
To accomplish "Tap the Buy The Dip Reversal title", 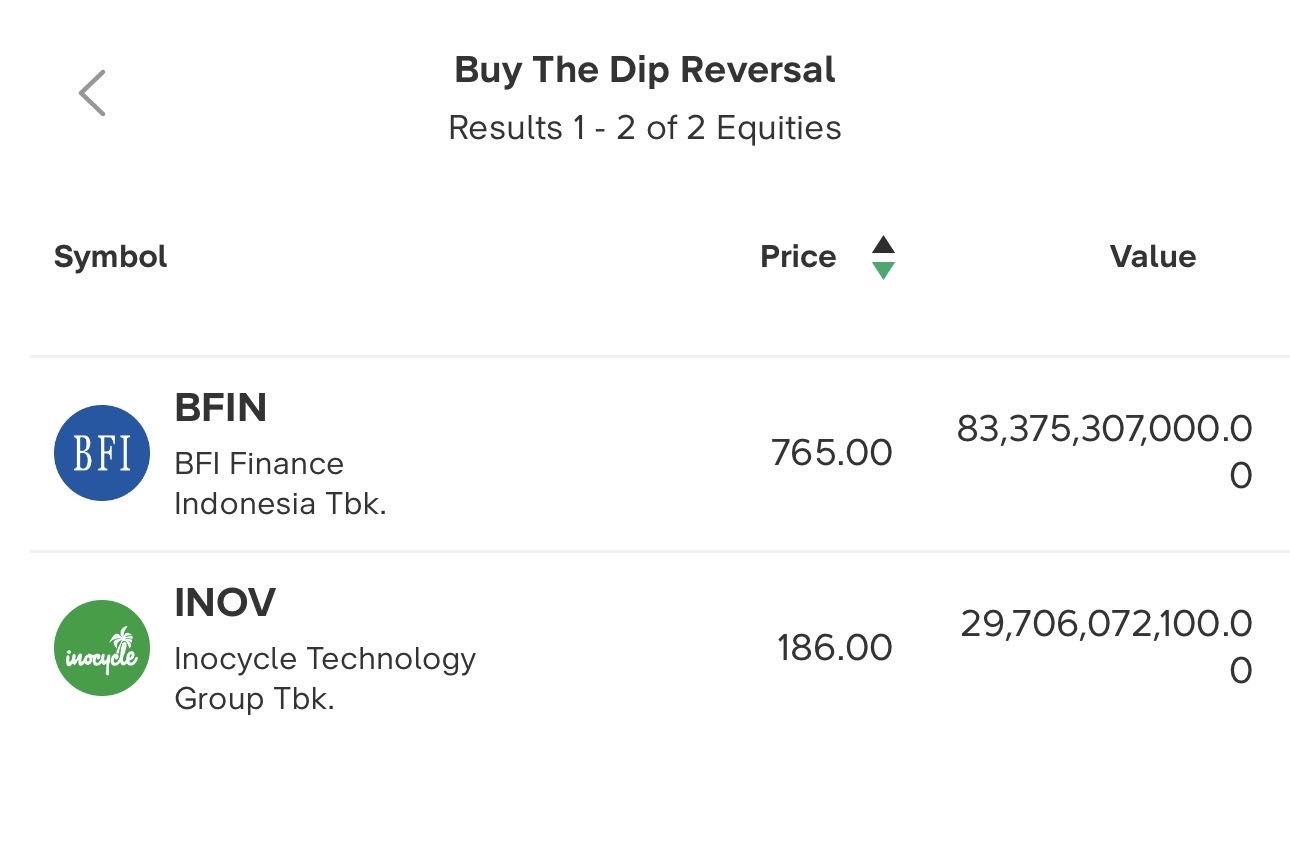I will pyautogui.click(x=645, y=70).
